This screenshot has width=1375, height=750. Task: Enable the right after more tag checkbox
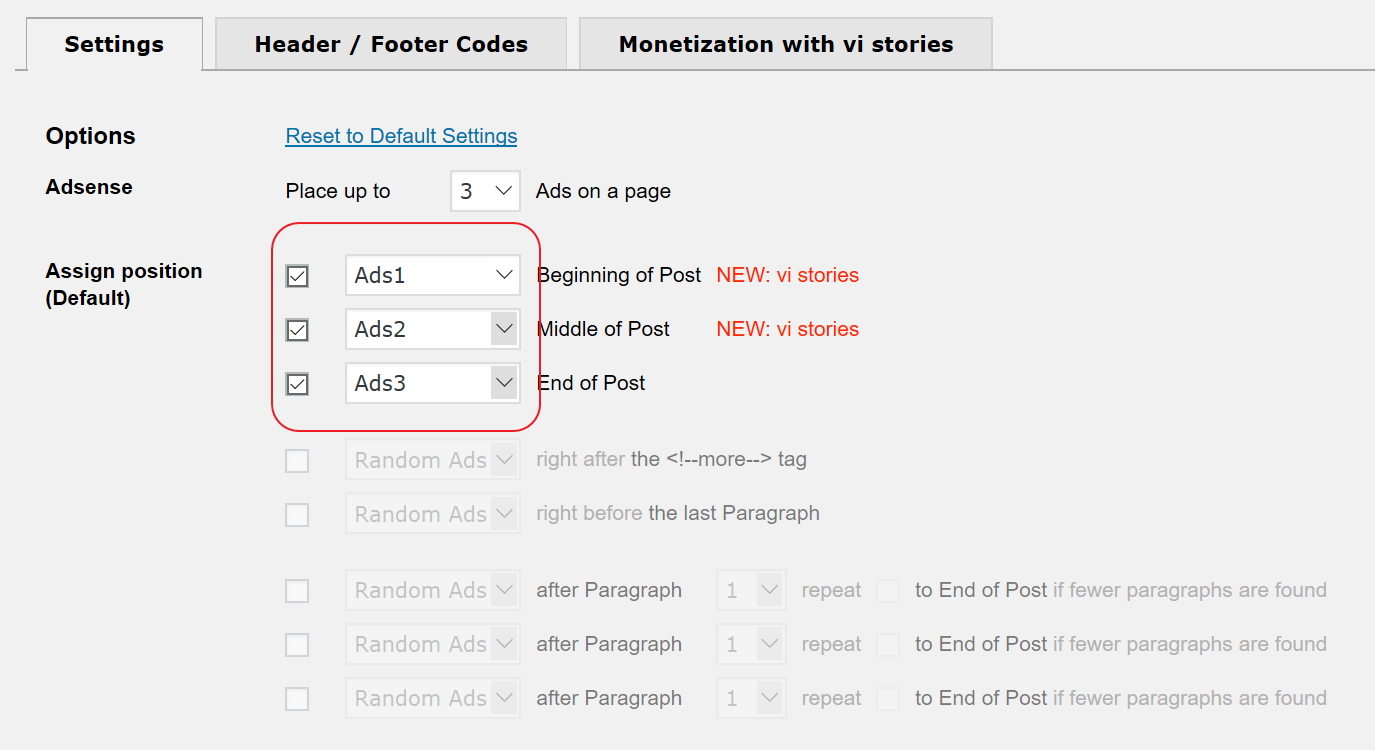tap(297, 461)
